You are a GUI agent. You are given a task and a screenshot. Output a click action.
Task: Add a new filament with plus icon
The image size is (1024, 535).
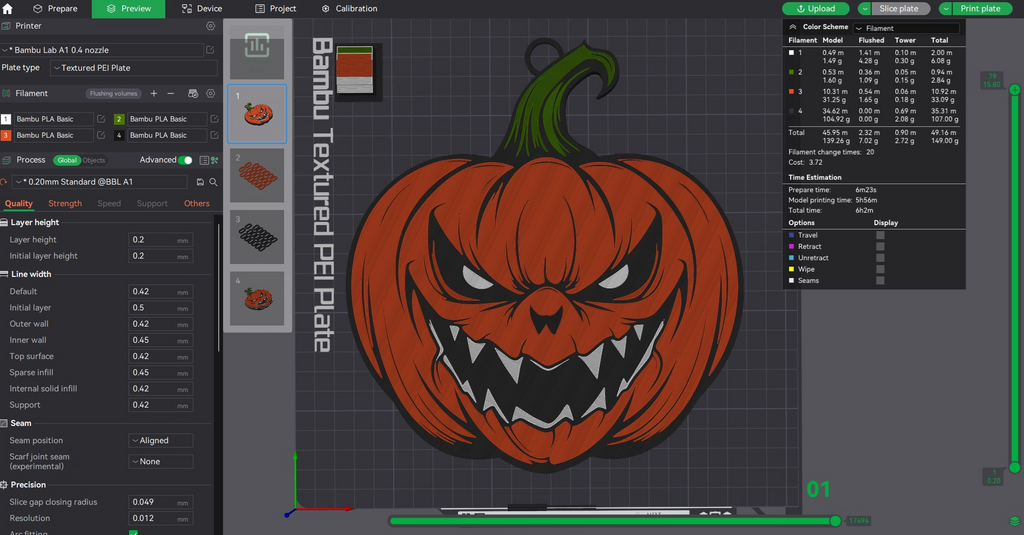pyautogui.click(x=153, y=93)
